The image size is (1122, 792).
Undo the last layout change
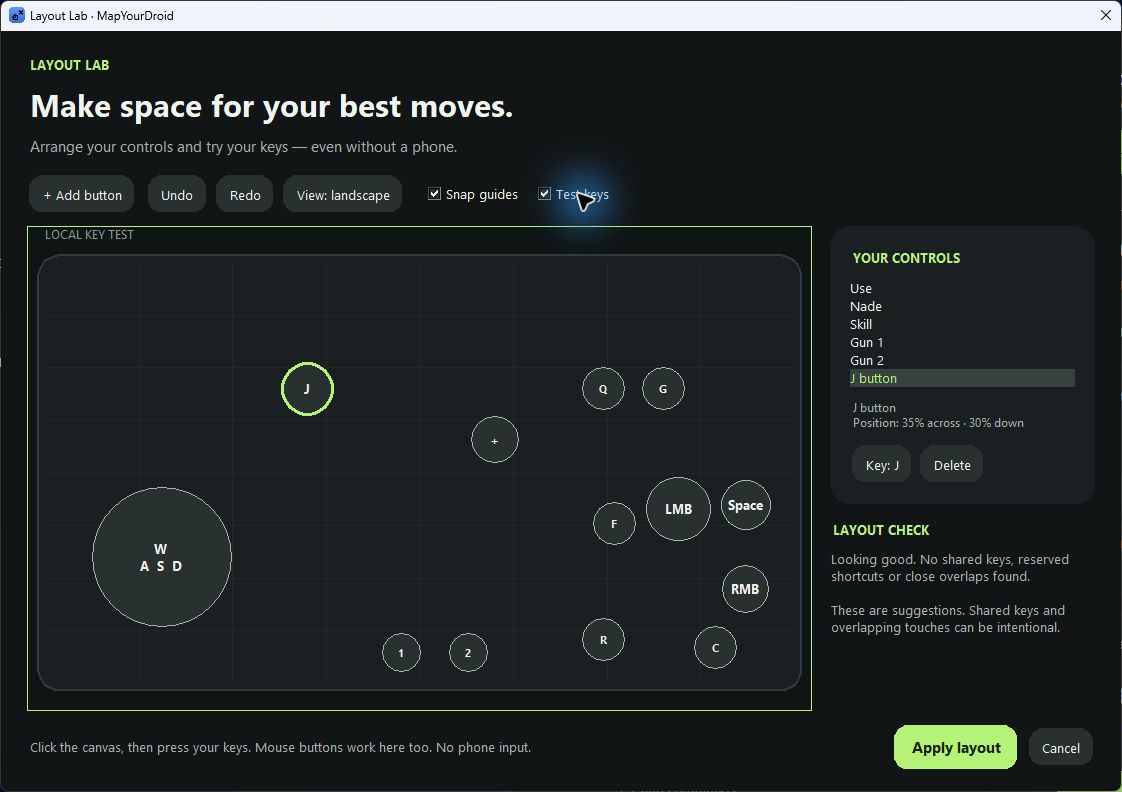pyautogui.click(x=177, y=195)
